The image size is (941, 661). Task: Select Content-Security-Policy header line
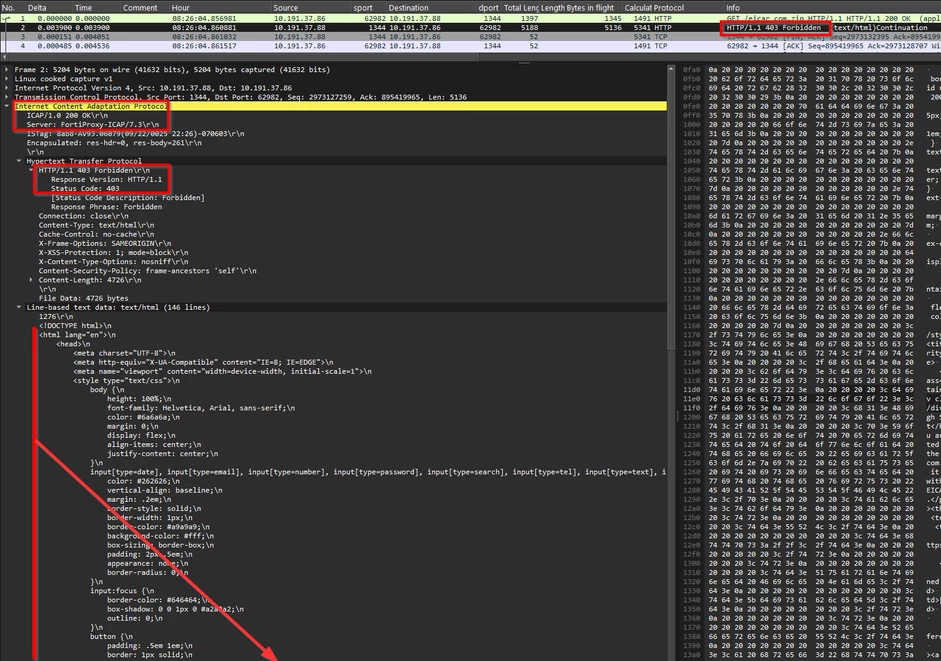coord(148,271)
